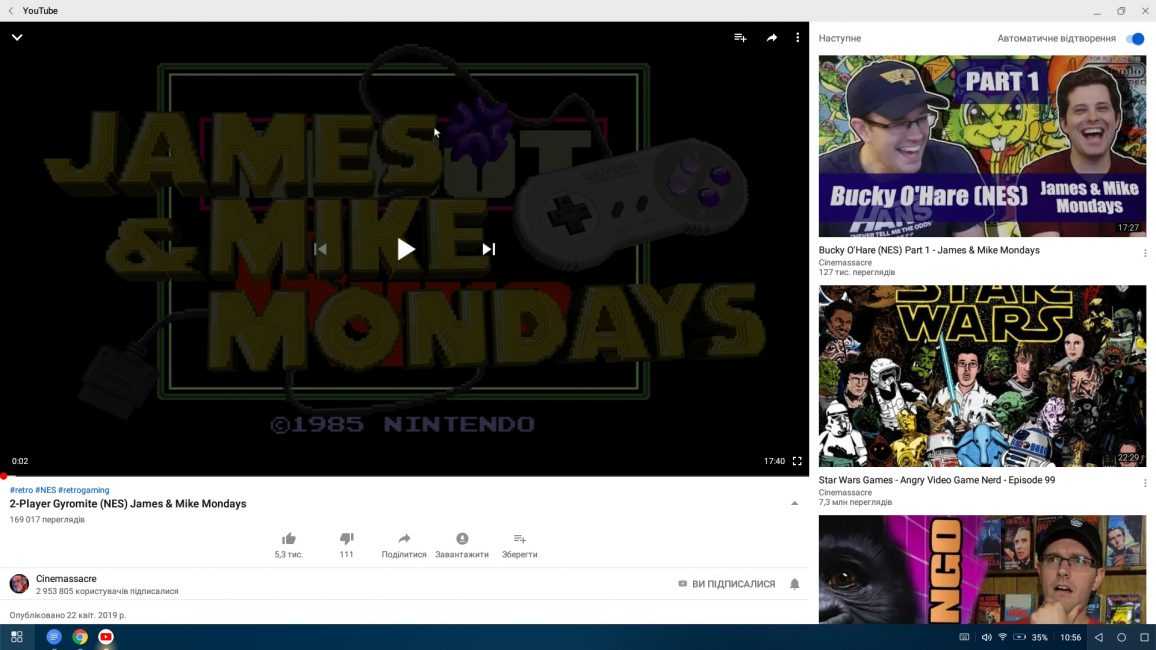Click the Поділитися share icon below video
This screenshot has height=650, width=1156.
point(404,539)
